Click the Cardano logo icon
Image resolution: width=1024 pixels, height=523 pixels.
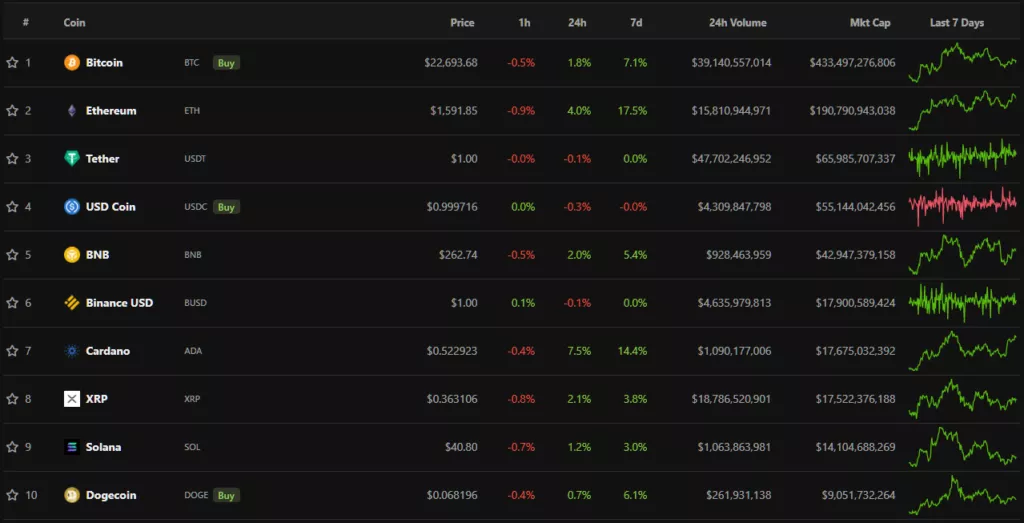72,351
